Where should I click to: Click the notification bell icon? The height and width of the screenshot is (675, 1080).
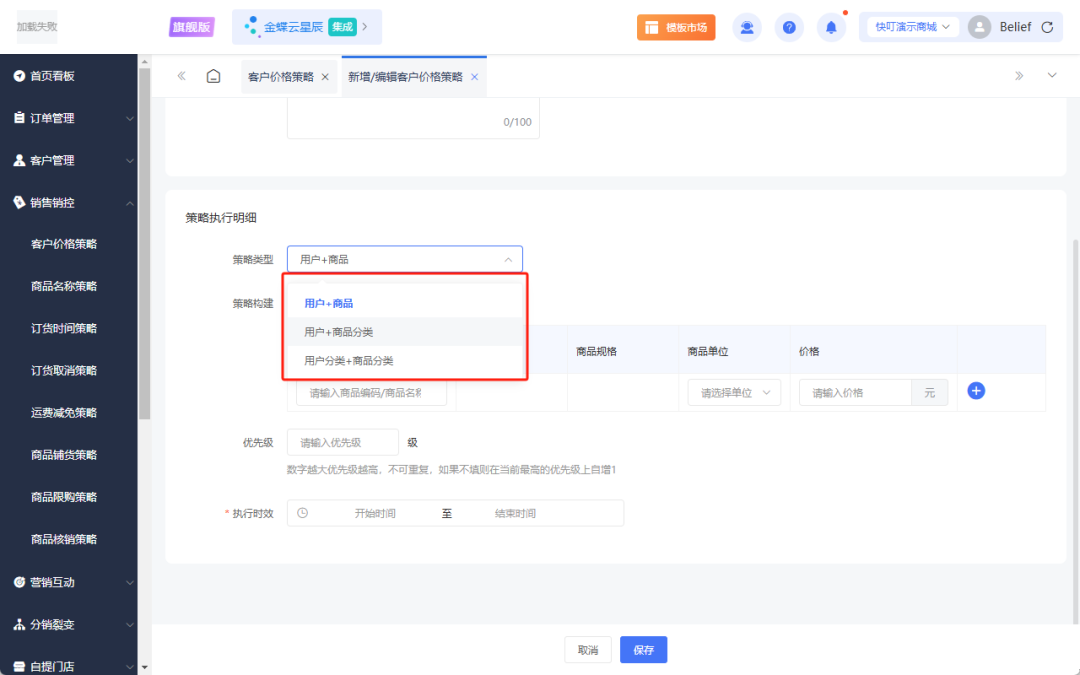tap(831, 27)
